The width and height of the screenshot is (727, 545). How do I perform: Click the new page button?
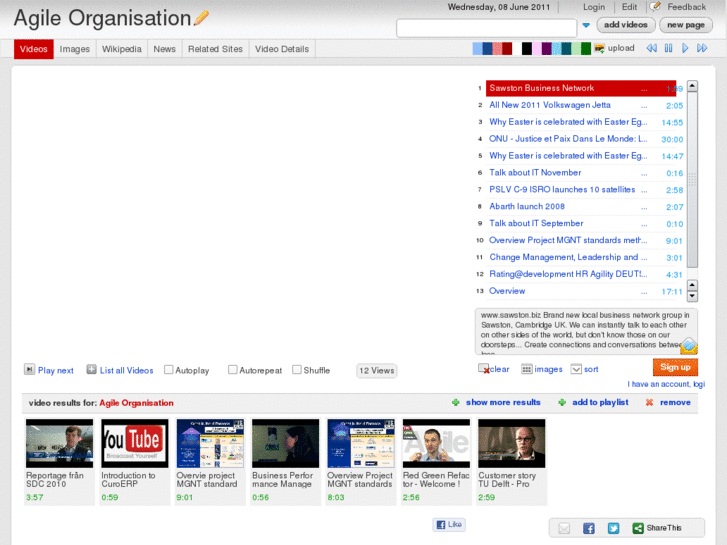pos(686,25)
